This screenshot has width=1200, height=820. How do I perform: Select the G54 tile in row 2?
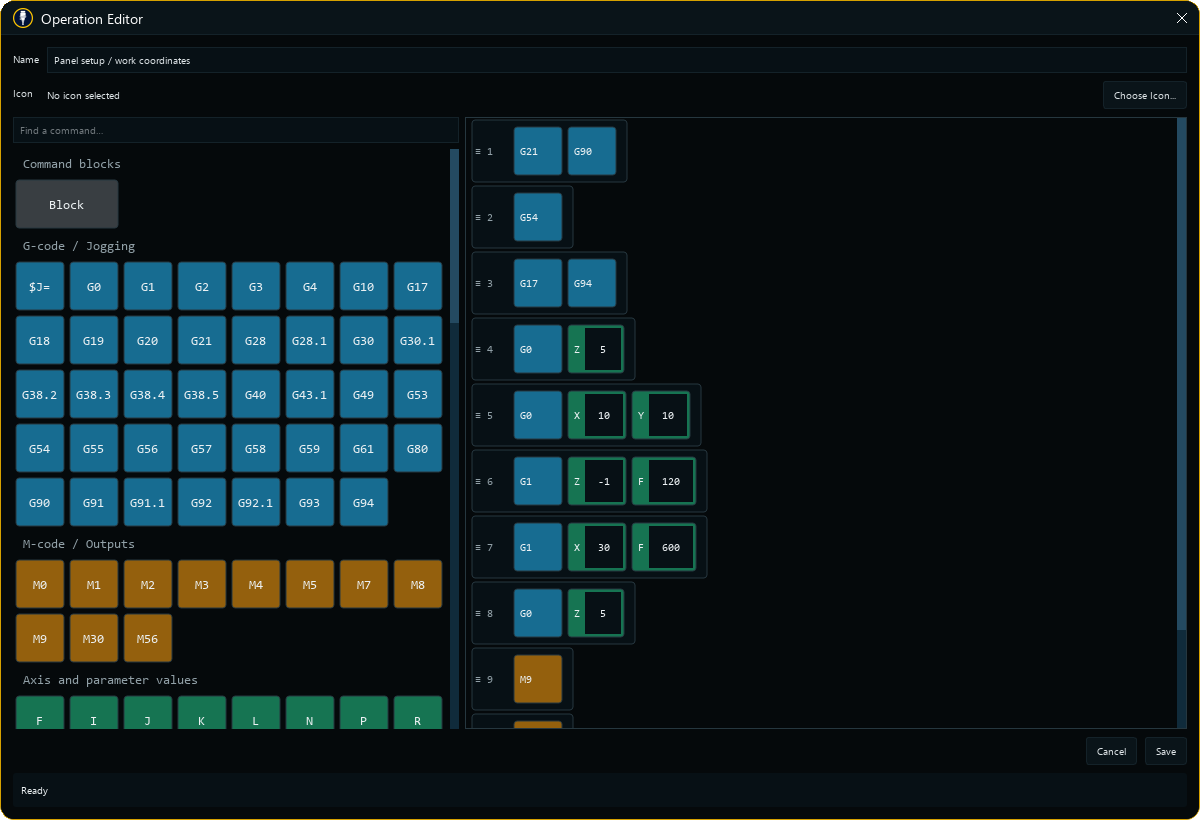[538, 217]
